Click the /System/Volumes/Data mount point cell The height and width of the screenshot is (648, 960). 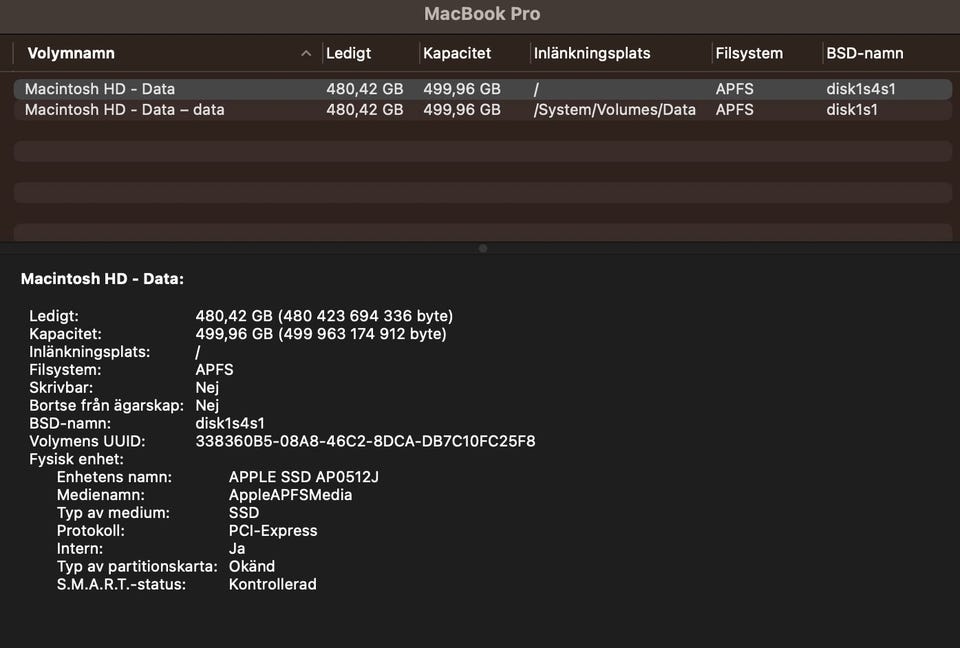(x=614, y=110)
